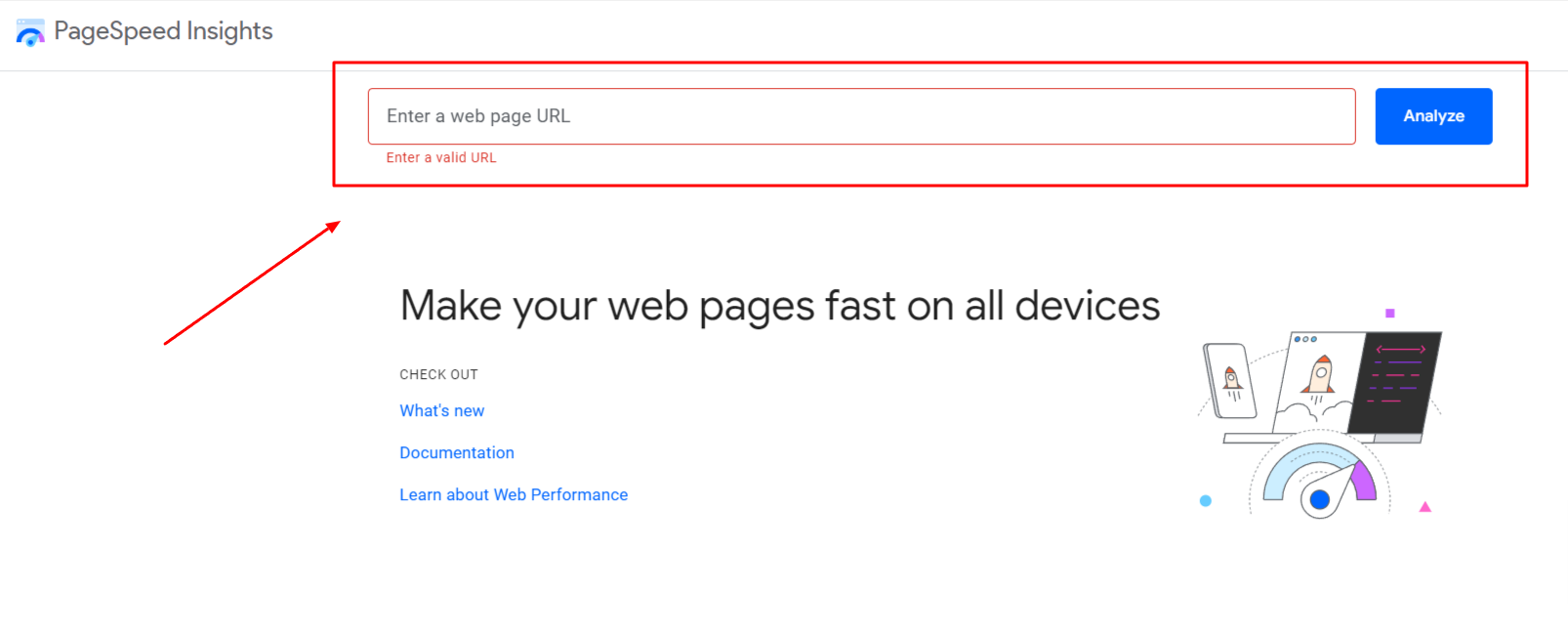The width and height of the screenshot is (1568, 635).
Task: Click the PageSpeed Insights logo icon
Action: 30,32
